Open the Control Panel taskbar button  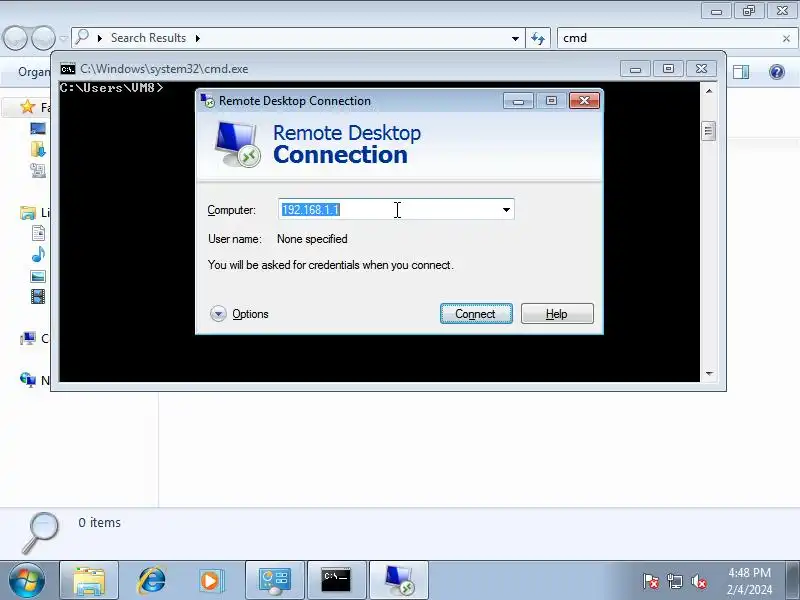point(275,581)
